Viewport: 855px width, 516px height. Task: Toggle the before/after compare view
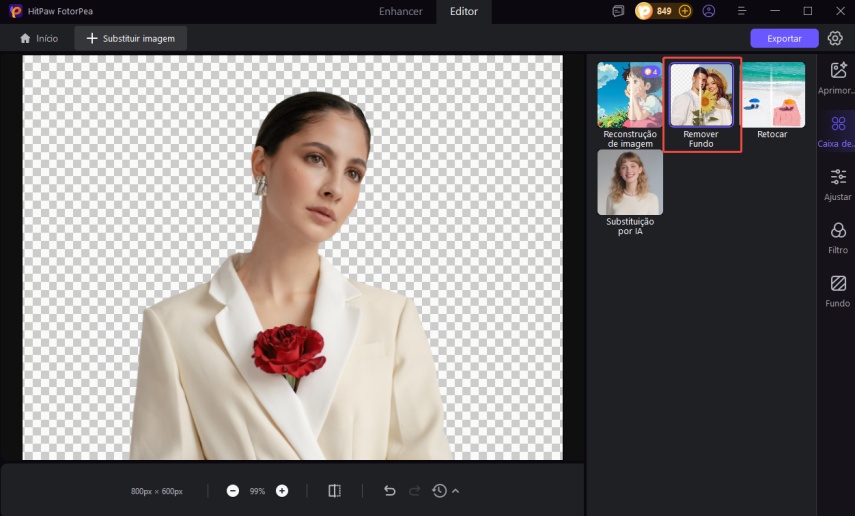point(335,491)
